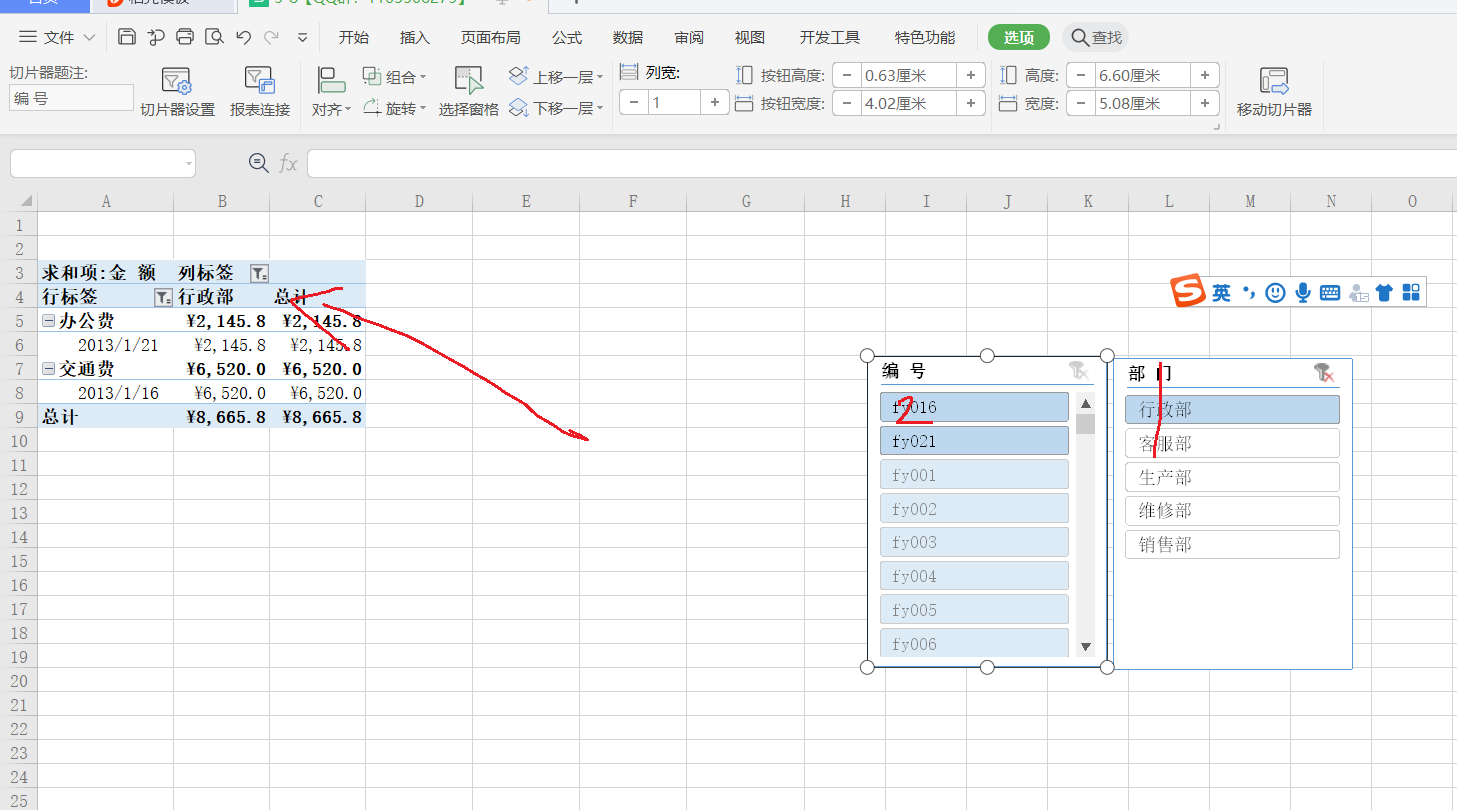Click the 查找 search button
The height and width of the screenshot is (810, 1457).
click(x=1096, y=38)
